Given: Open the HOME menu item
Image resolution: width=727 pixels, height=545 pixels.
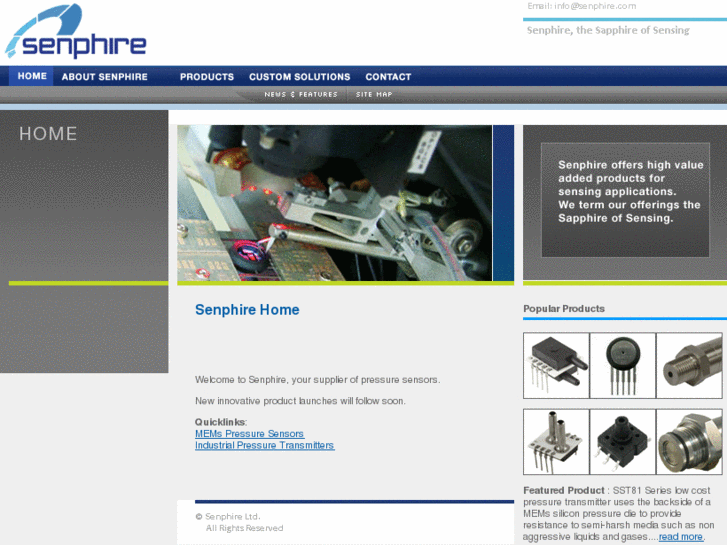Looking at the screenshot, I should (x=32, y=76).
